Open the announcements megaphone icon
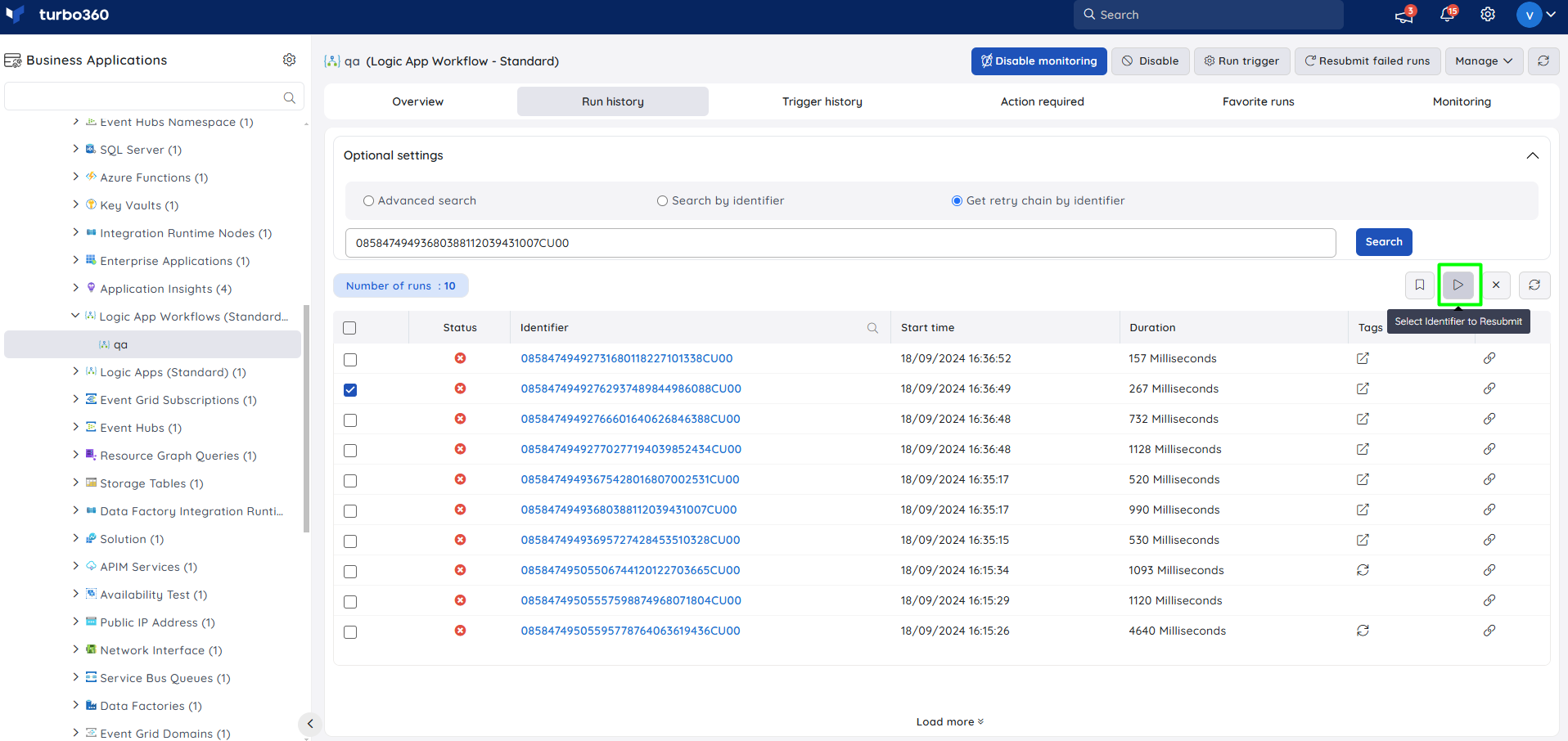Screen dimensions: 1568x741 (x=1404, y=16)
